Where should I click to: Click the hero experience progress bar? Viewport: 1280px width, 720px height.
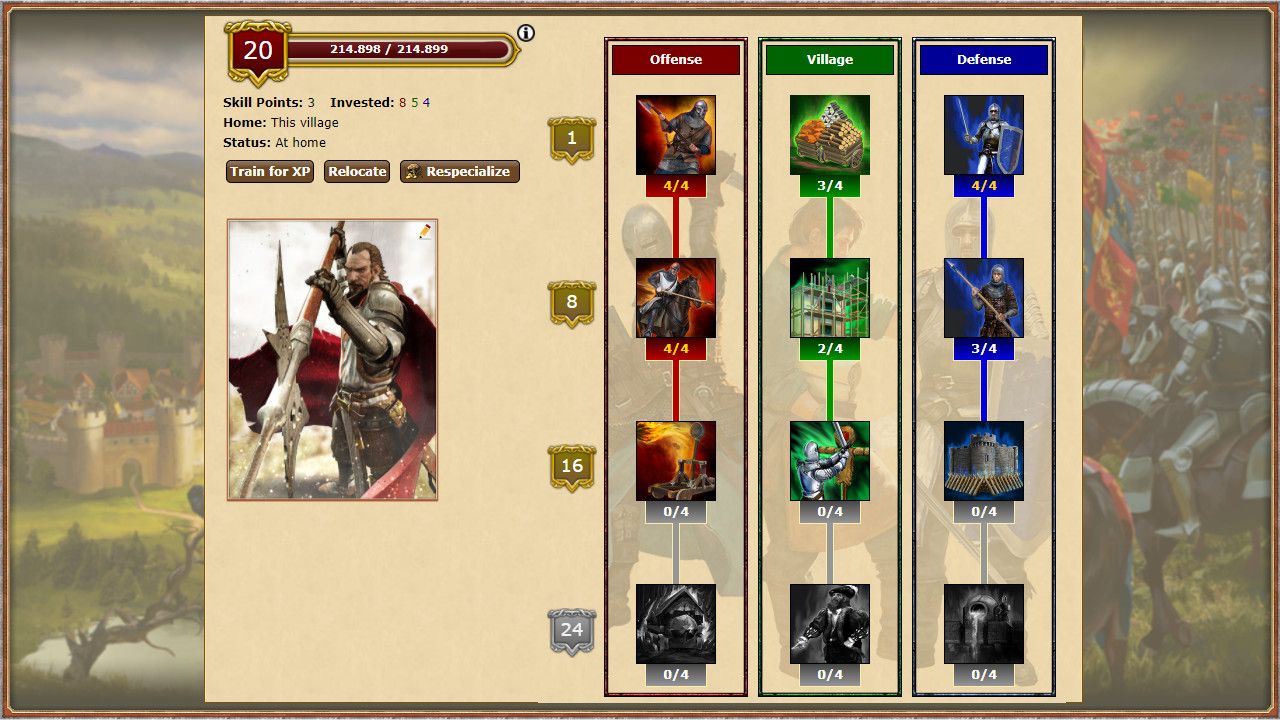tap(400, 49)
